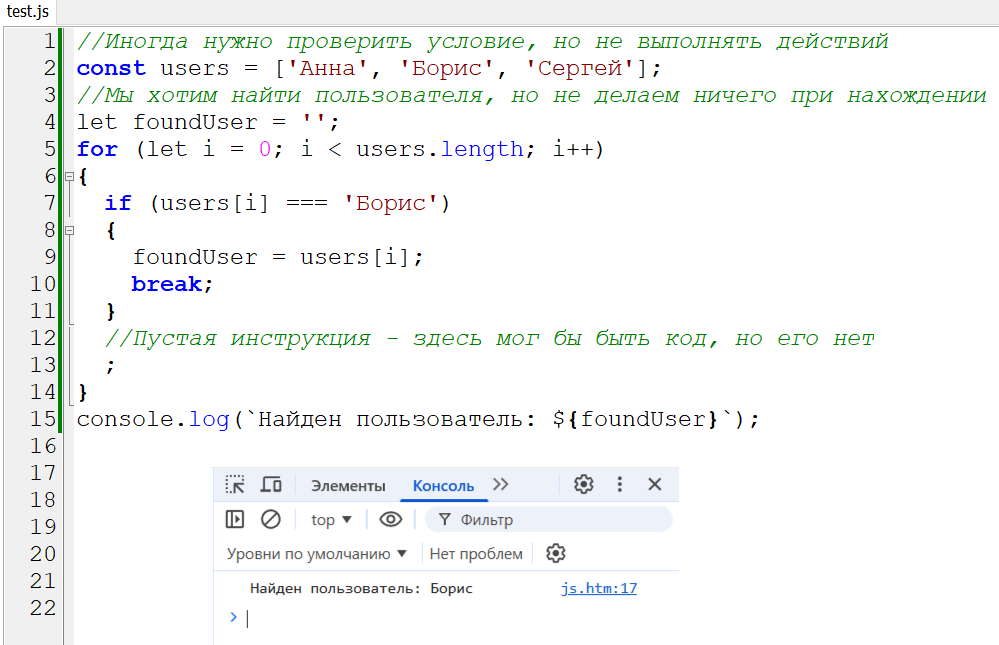This screenshot has height=645, width=999.
Task: Open the top context dropdown
Action: click(331, 520)
